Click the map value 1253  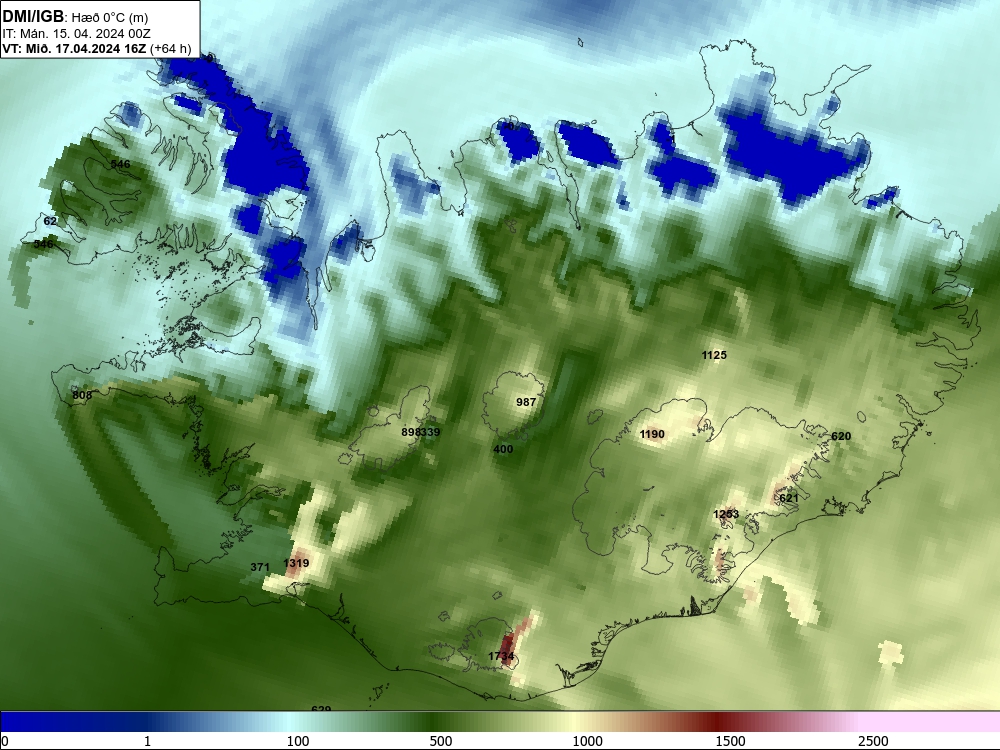coord(726,514)
